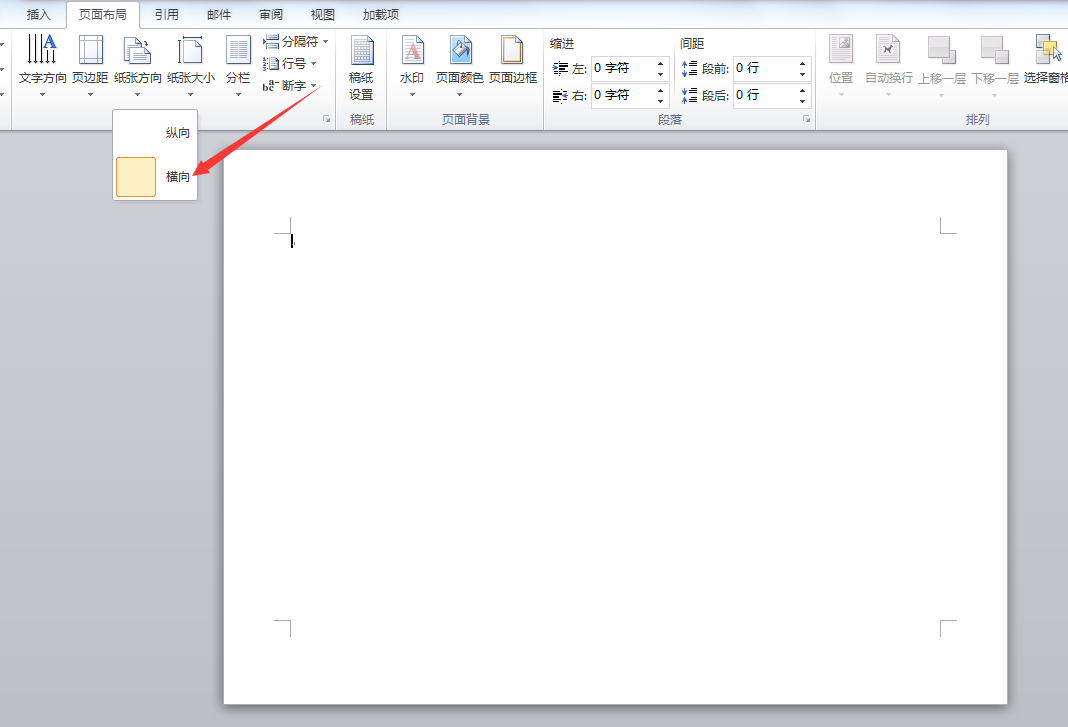The height and width of the screenshot is (727, 1068).
Task: Switch to the 加载项 tab
Action: 381,14
